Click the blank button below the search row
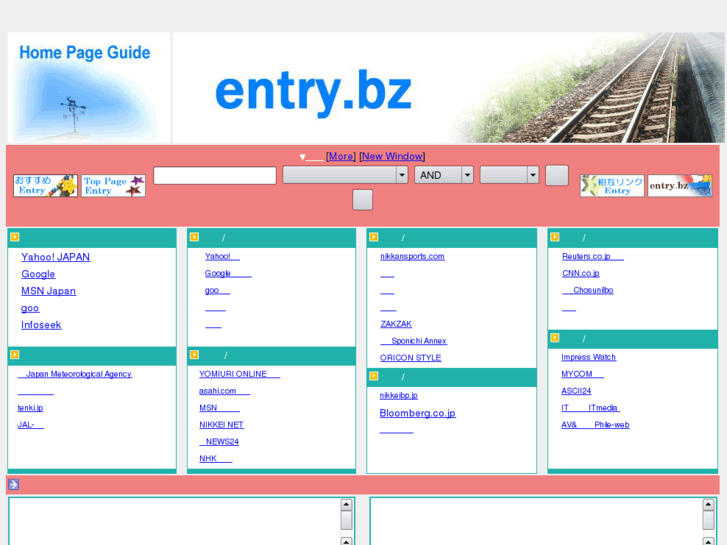The height and width of the screenshot is (545, 727). click(x=363, y=200)
